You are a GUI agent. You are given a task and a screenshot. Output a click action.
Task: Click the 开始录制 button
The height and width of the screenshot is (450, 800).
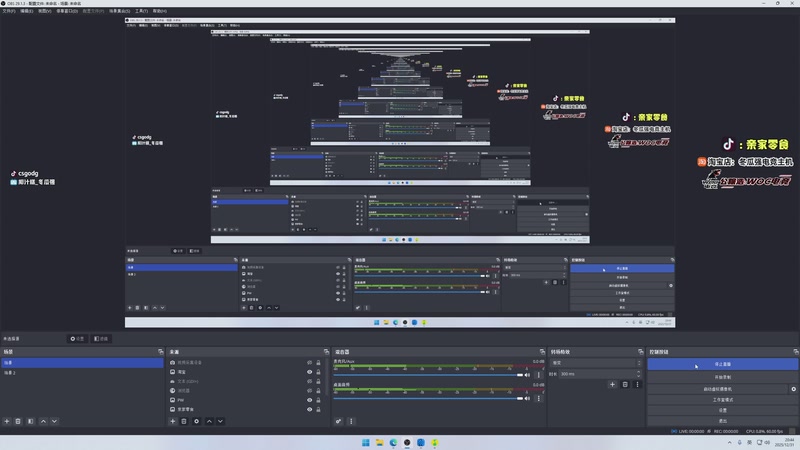coord(722,377)
